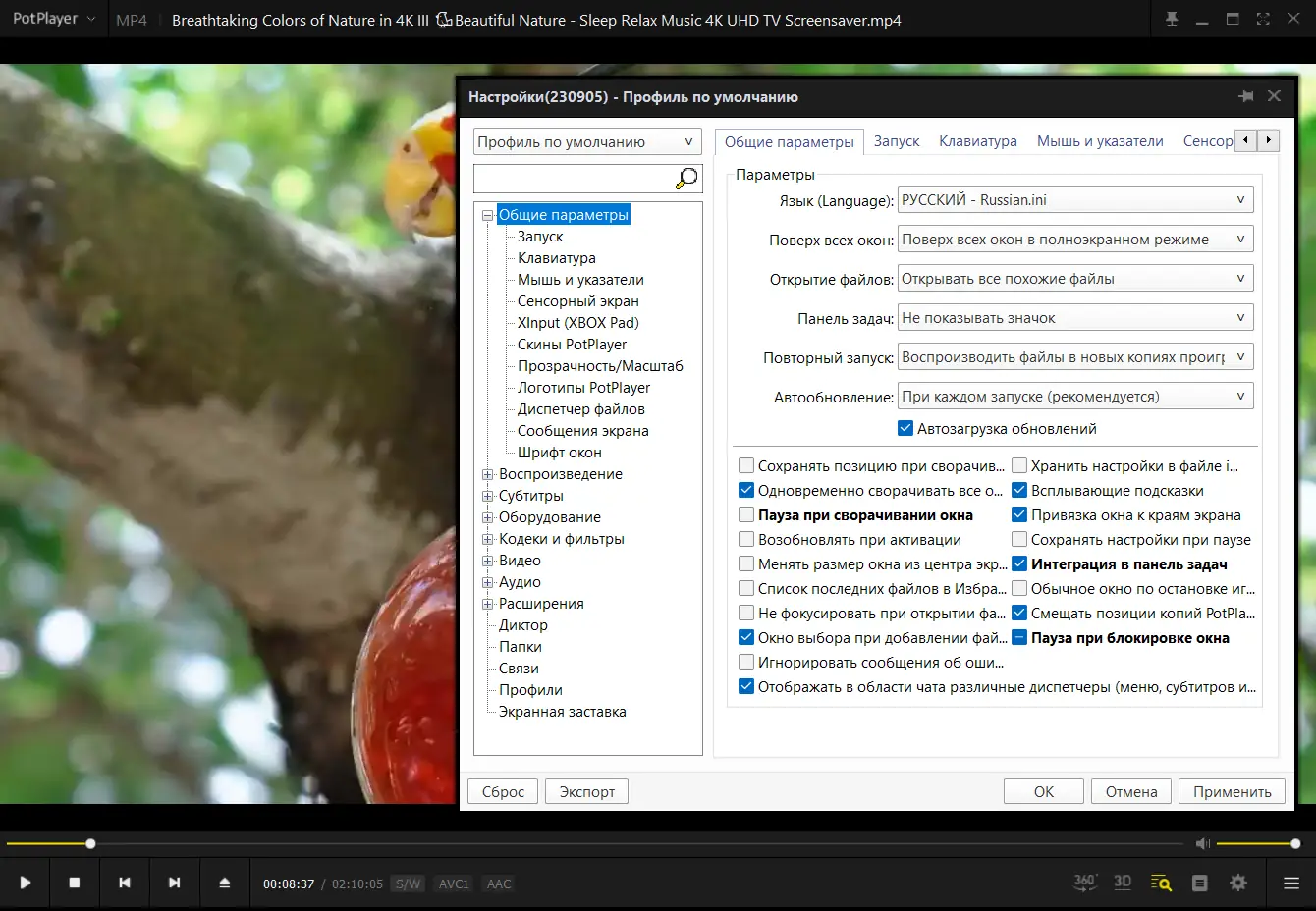This screenshot has height=911, width=1316.
Task: Toggle 'Пауза при сворачивании окна' checkbox
Action: 746,514
